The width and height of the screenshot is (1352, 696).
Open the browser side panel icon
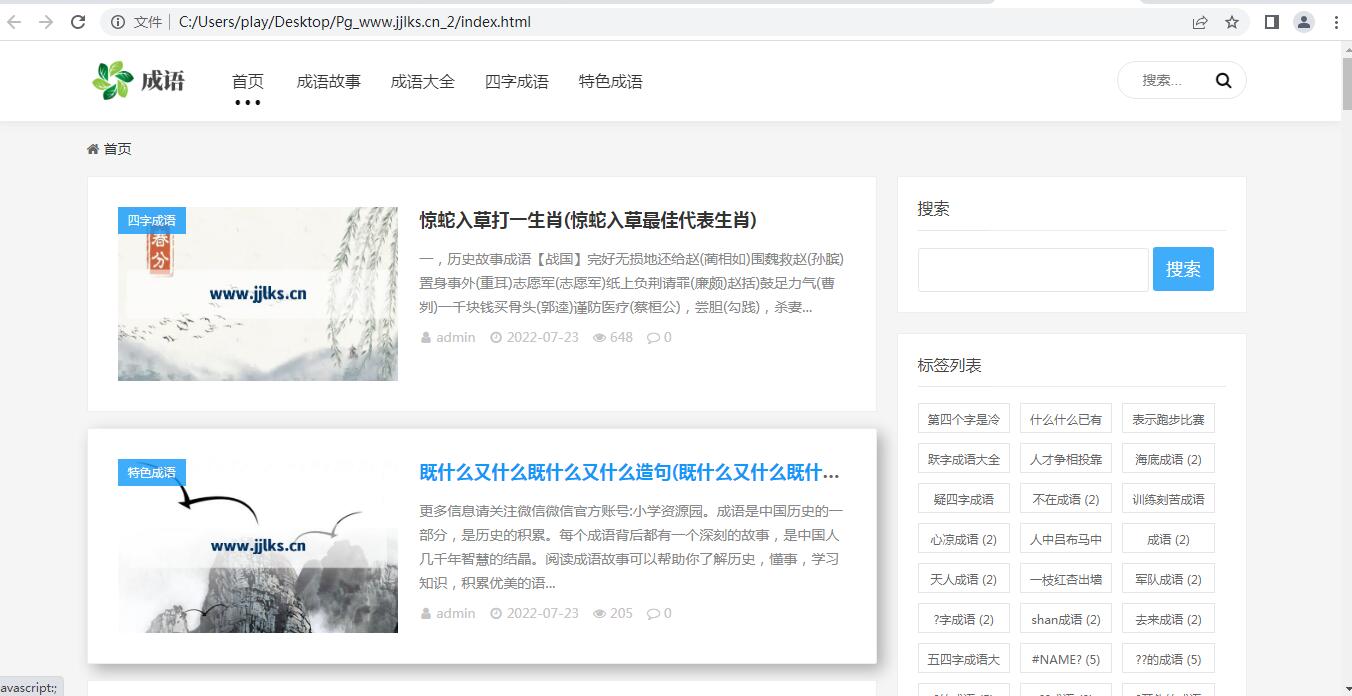pos(1272,22)
